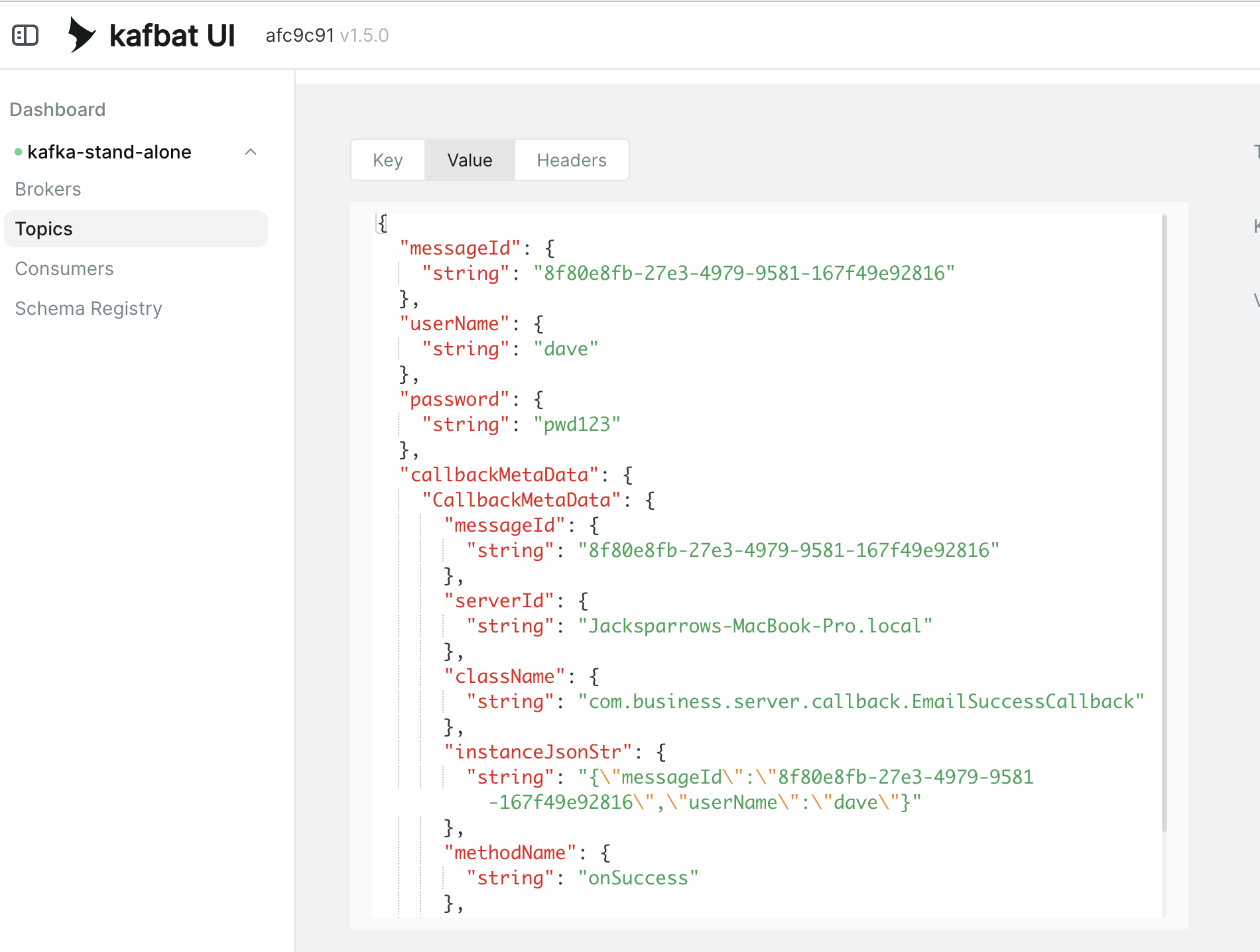The width and height of the screenshot is (1260, 952).
Task: Click the "pwd123" value
Action: click(577, 424)
